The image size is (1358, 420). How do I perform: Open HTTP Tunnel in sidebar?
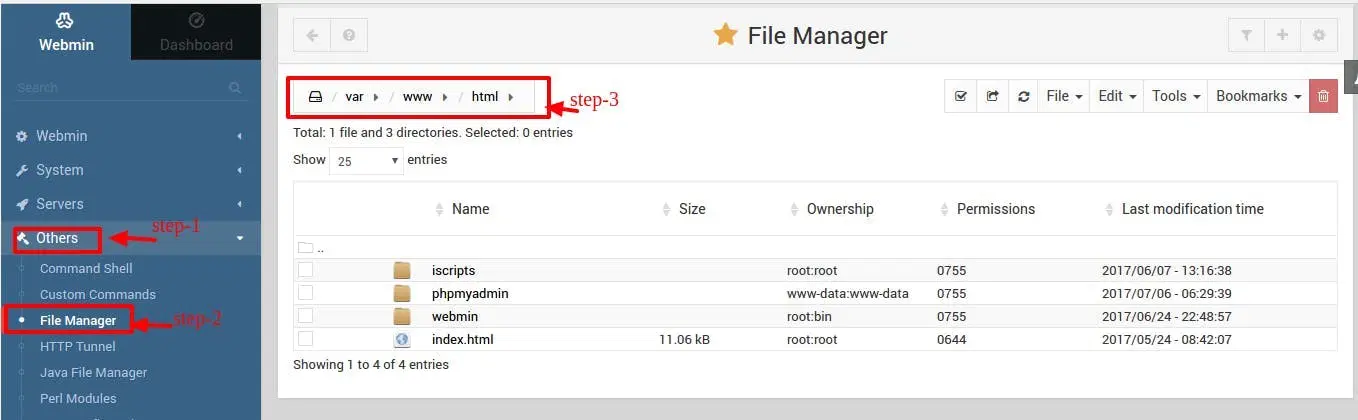tap(77, 346)
